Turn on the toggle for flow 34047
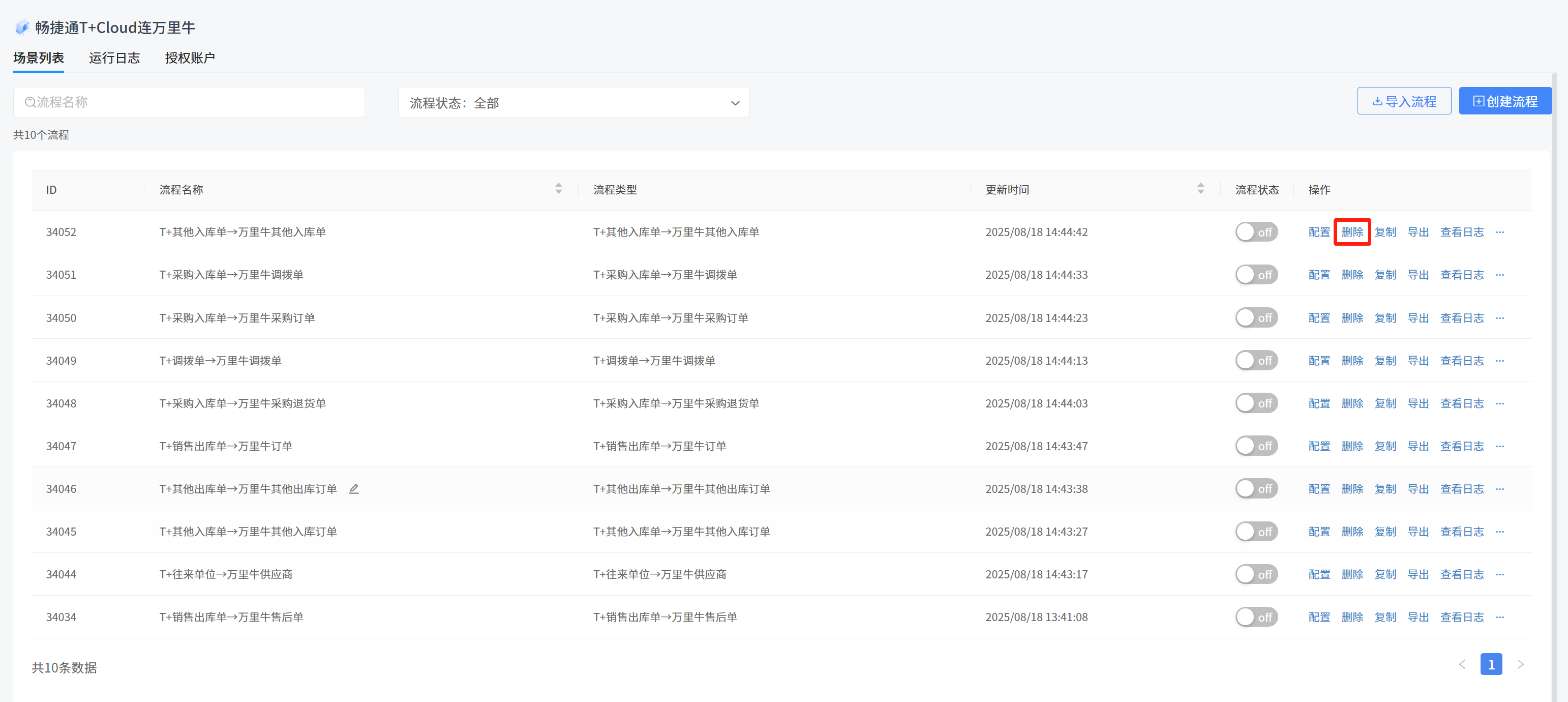This screenshot has width=1568, height=702. click(x=1256, y=446)
